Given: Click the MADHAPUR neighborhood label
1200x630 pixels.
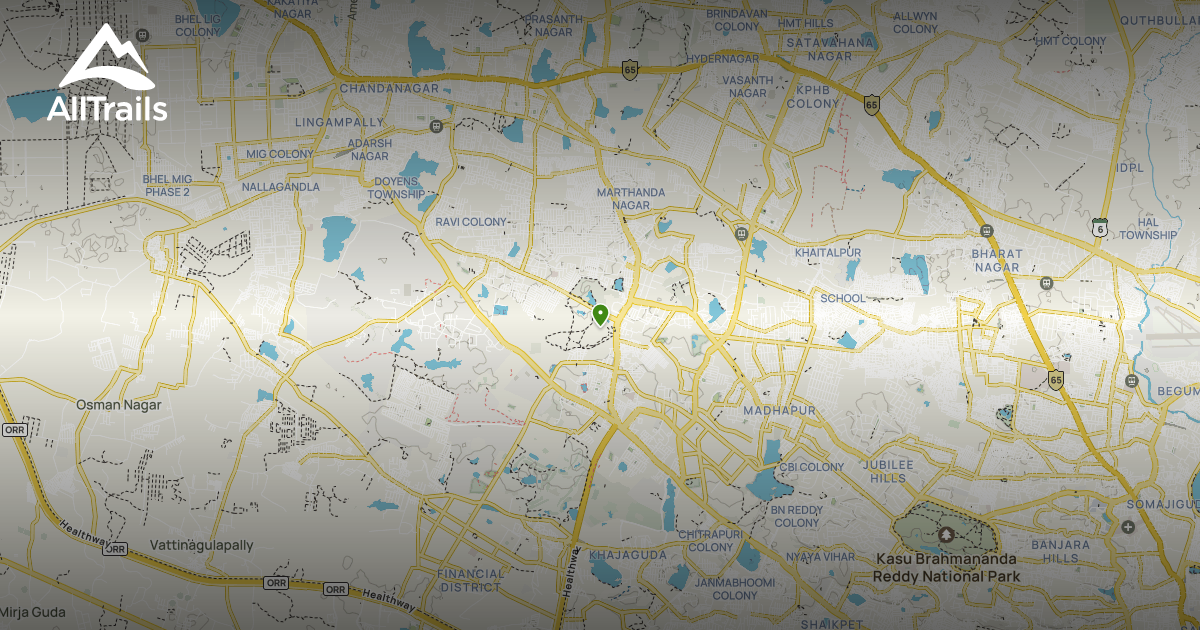Looking at the screenshot, I should pos(780,411).
